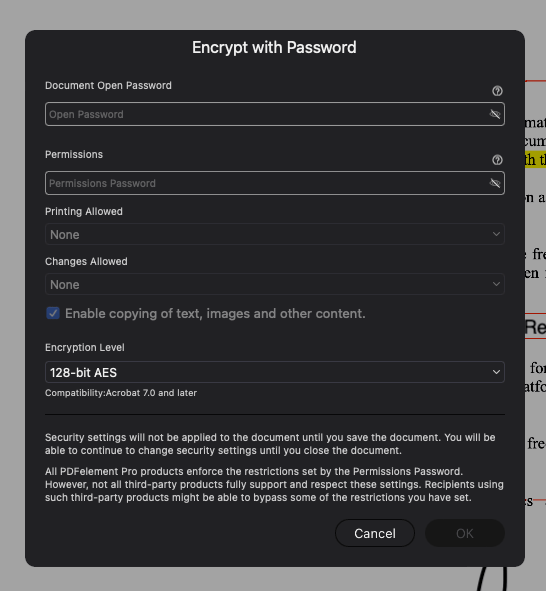Open the Encryption Level 128-bit AES dropdown

(275, 372)
